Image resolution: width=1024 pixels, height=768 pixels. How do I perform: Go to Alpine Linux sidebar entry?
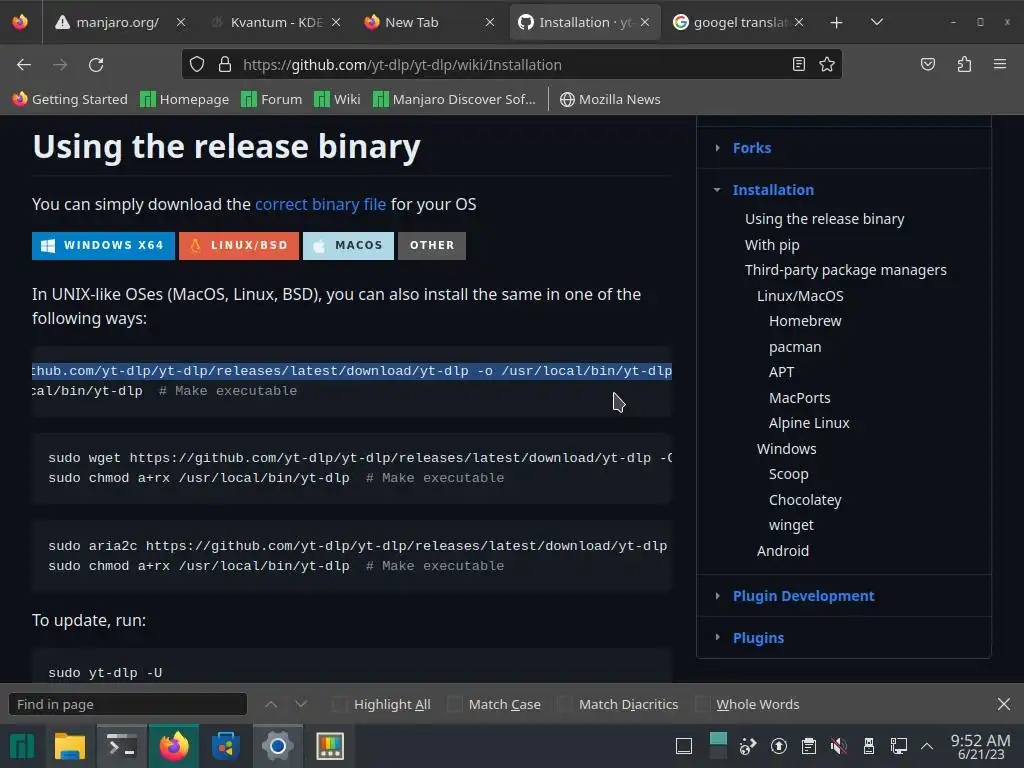click(x=808, y=423)
